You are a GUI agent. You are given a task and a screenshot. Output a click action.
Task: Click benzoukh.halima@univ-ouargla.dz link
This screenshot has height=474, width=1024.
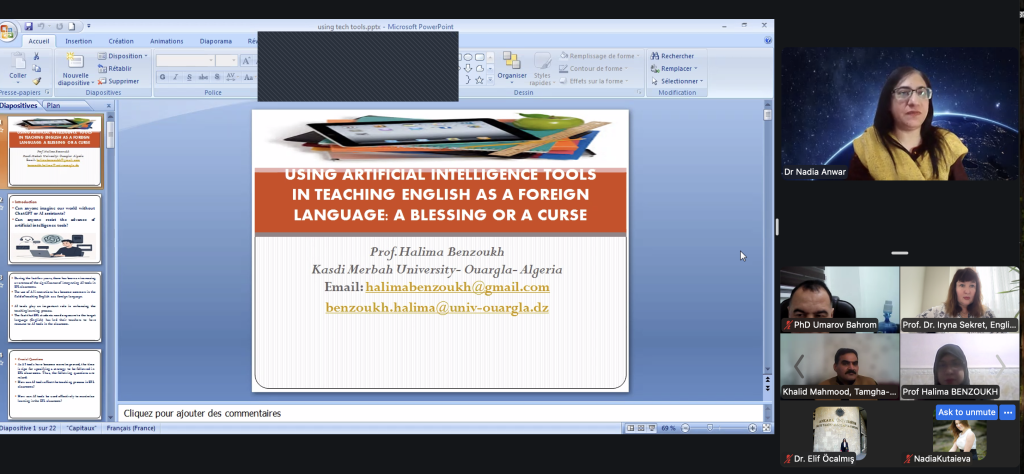click(437, 308)
